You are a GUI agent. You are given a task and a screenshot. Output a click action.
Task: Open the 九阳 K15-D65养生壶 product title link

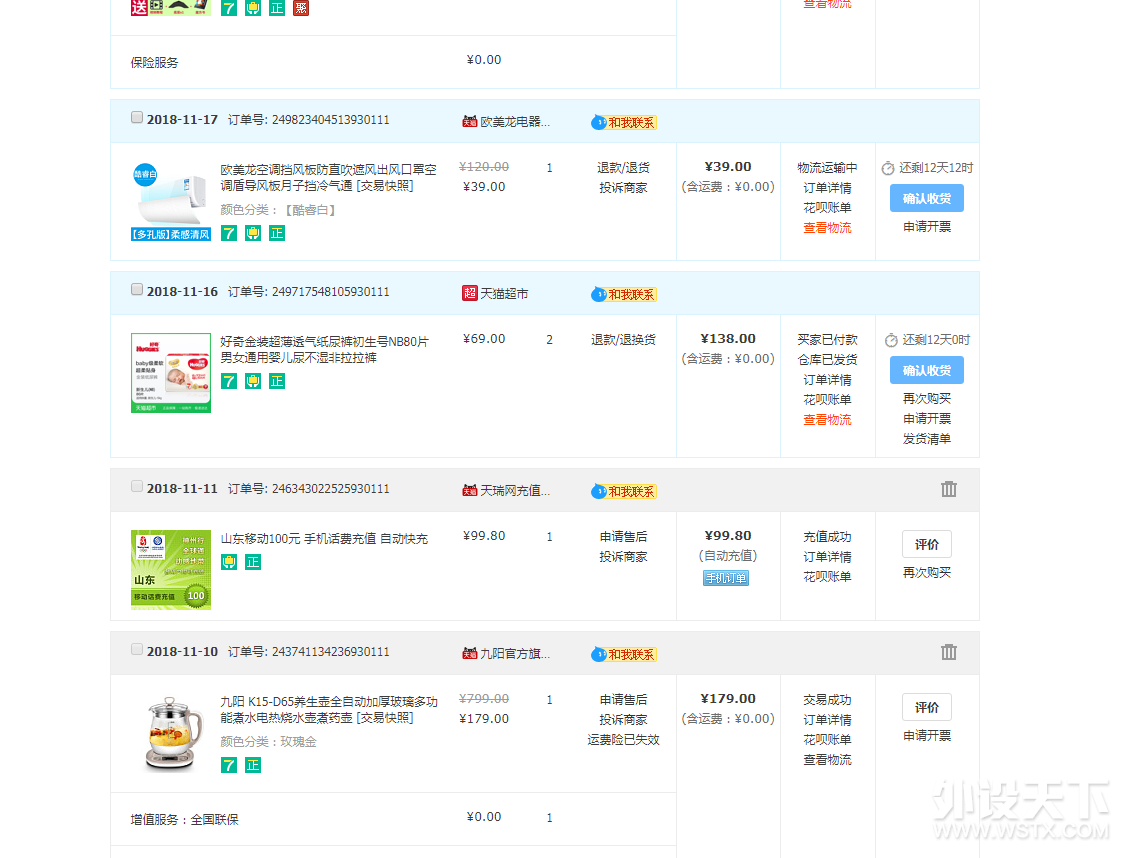[x=329, y=710]
